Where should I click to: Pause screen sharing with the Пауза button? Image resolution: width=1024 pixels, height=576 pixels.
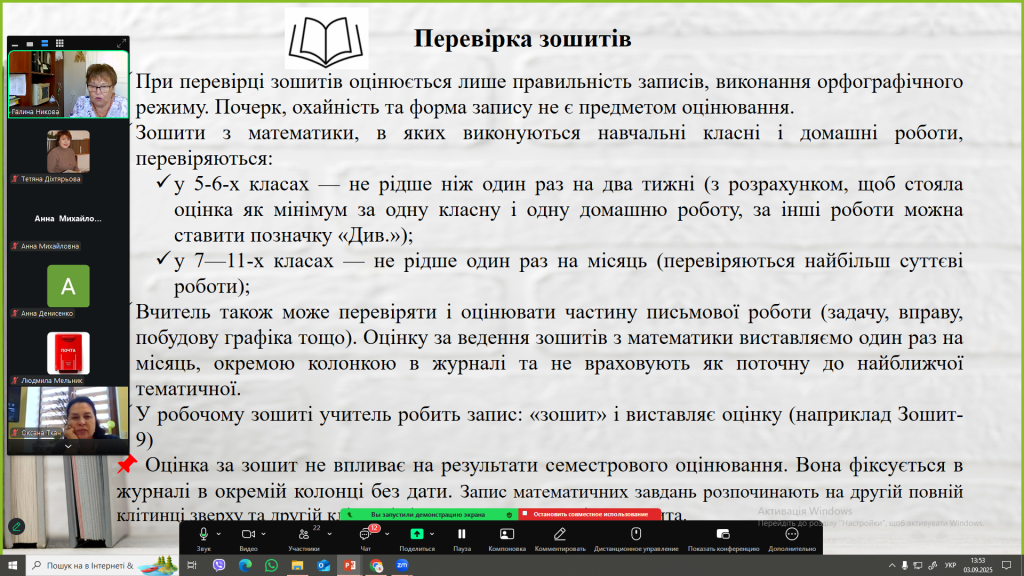(462, 538)
